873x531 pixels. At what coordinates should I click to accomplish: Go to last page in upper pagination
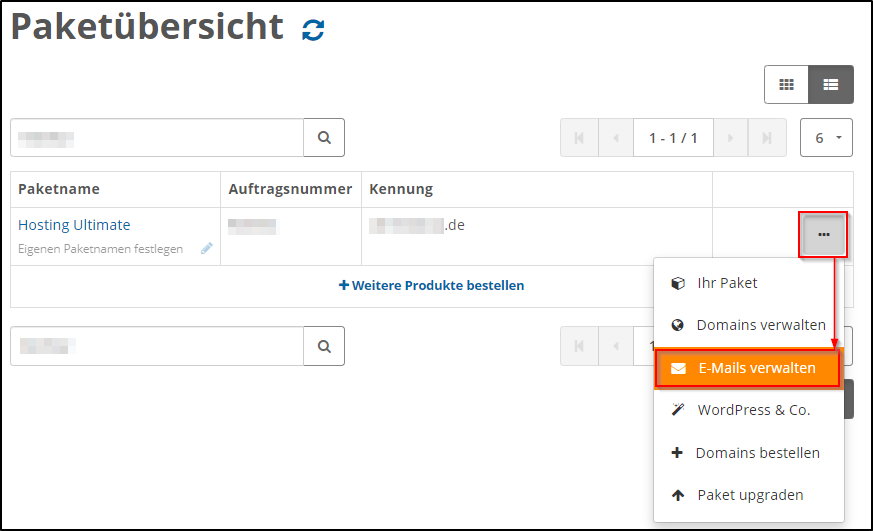767,137
